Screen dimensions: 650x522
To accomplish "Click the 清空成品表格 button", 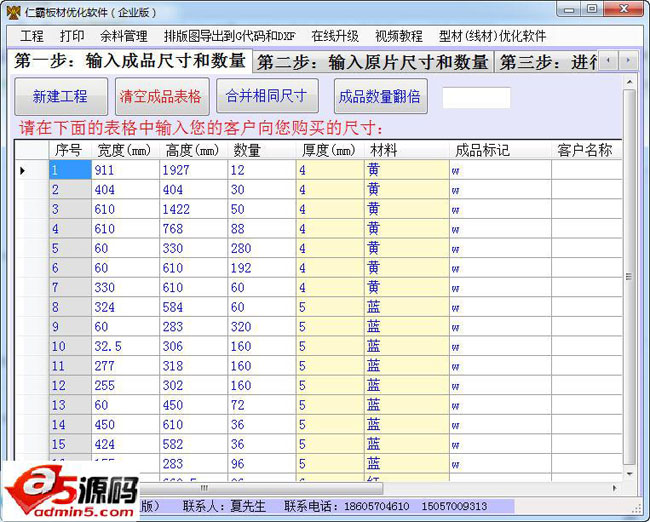I will (162, 96).
